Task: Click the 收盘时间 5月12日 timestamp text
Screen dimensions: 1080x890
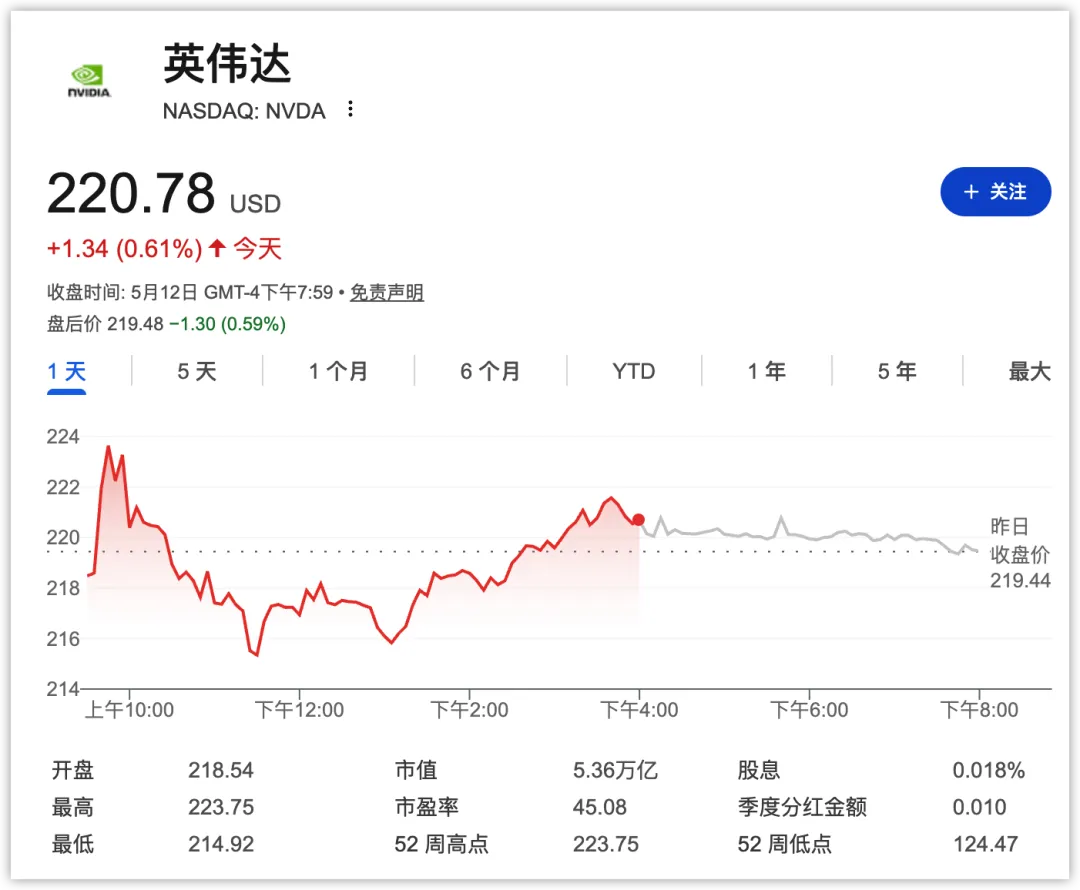Action: [190, 293]
